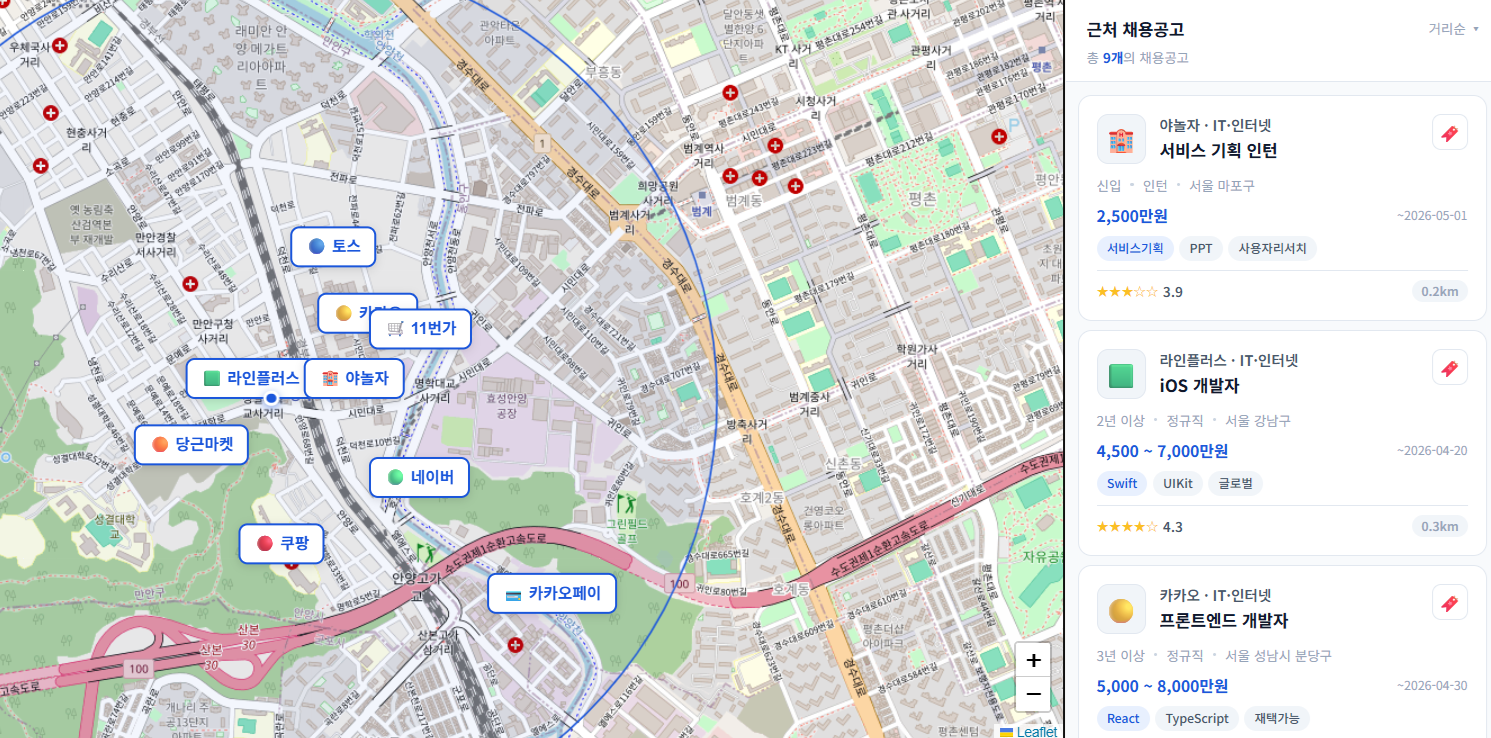The width and height of the screenshot is (1491, 738).
Task: Click the 야놀자 map marker
Action: [354, 379]
